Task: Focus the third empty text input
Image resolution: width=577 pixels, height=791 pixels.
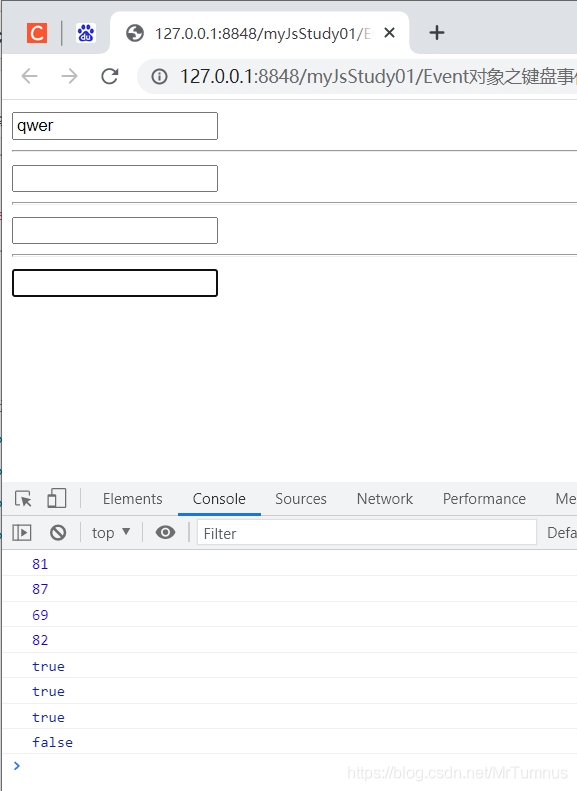Action: (115, 231)
